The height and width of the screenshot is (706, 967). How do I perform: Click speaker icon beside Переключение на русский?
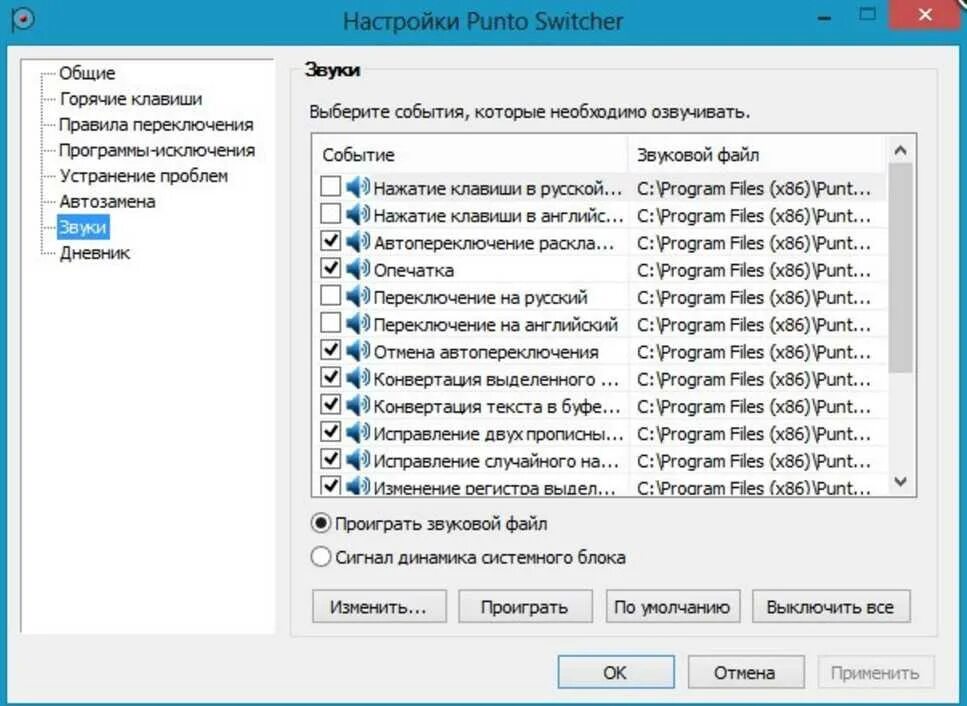coord(358,295)
